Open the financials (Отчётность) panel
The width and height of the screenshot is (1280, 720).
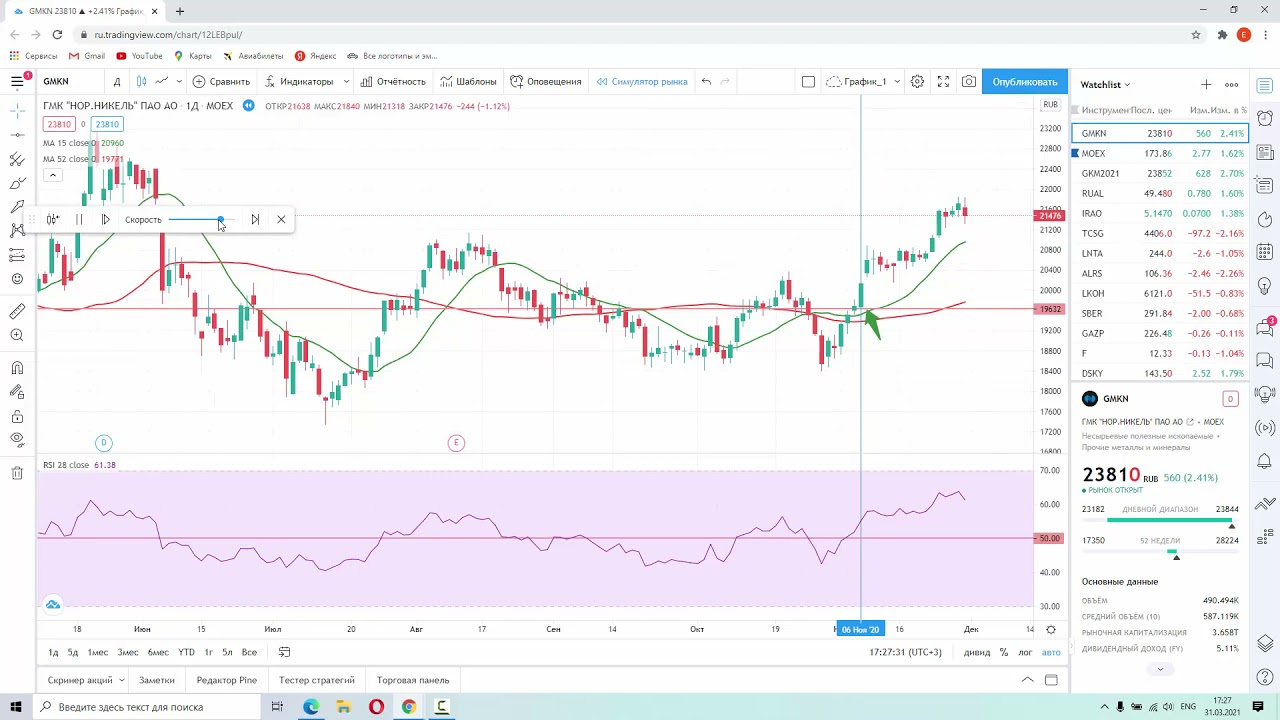(393, 82)
